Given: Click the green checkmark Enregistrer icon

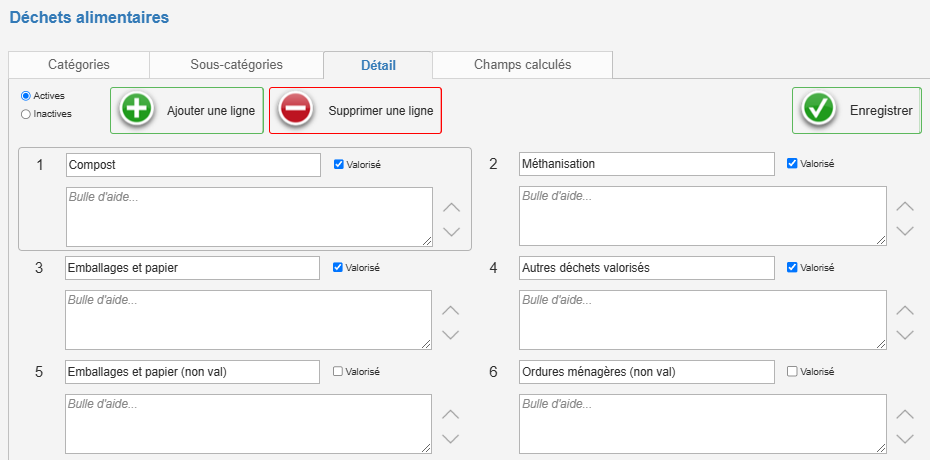Looking at the screenshot, I should point(818,110).
